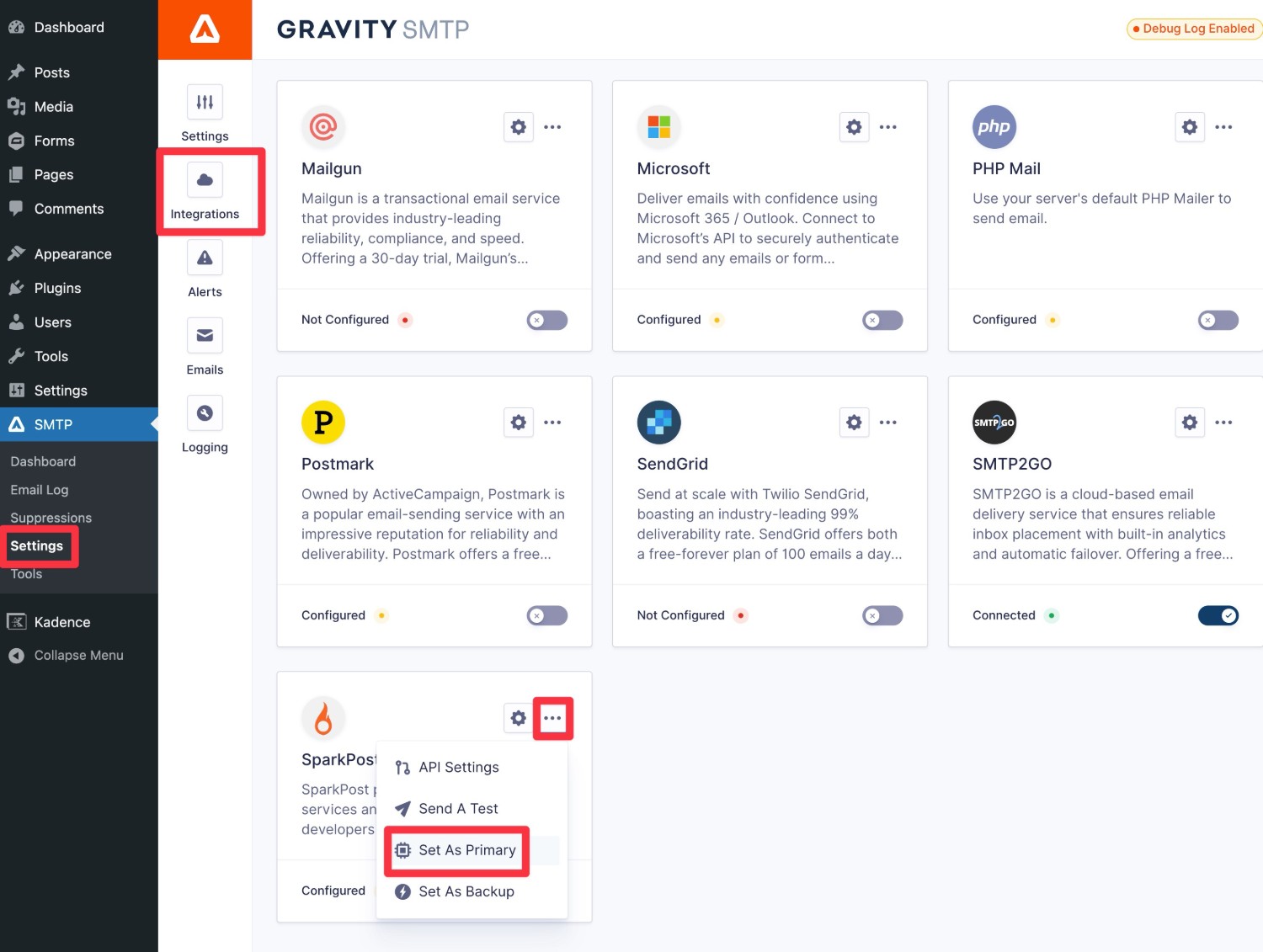Enable the PHP Mail integration toggle
Screen dimensions: 1263x952
click(1218, 320)
